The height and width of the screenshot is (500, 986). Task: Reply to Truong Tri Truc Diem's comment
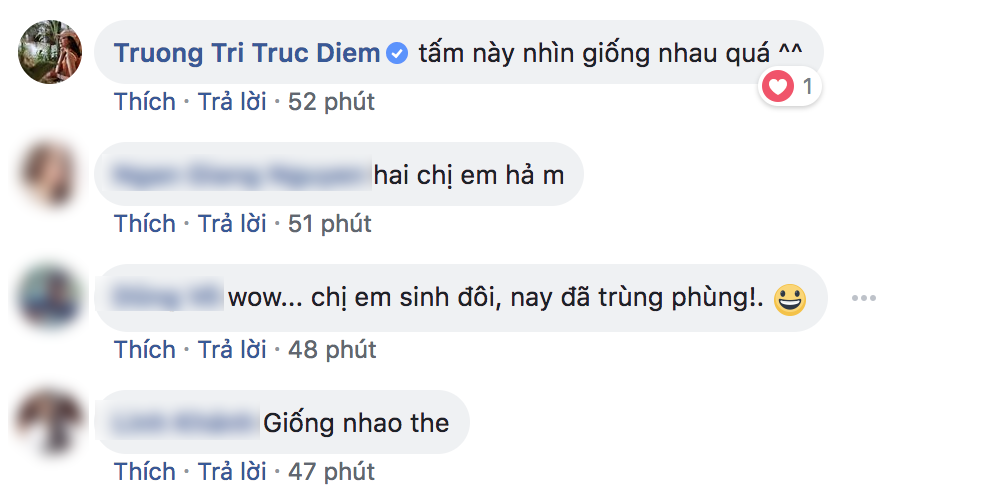[x=232, y=102]
